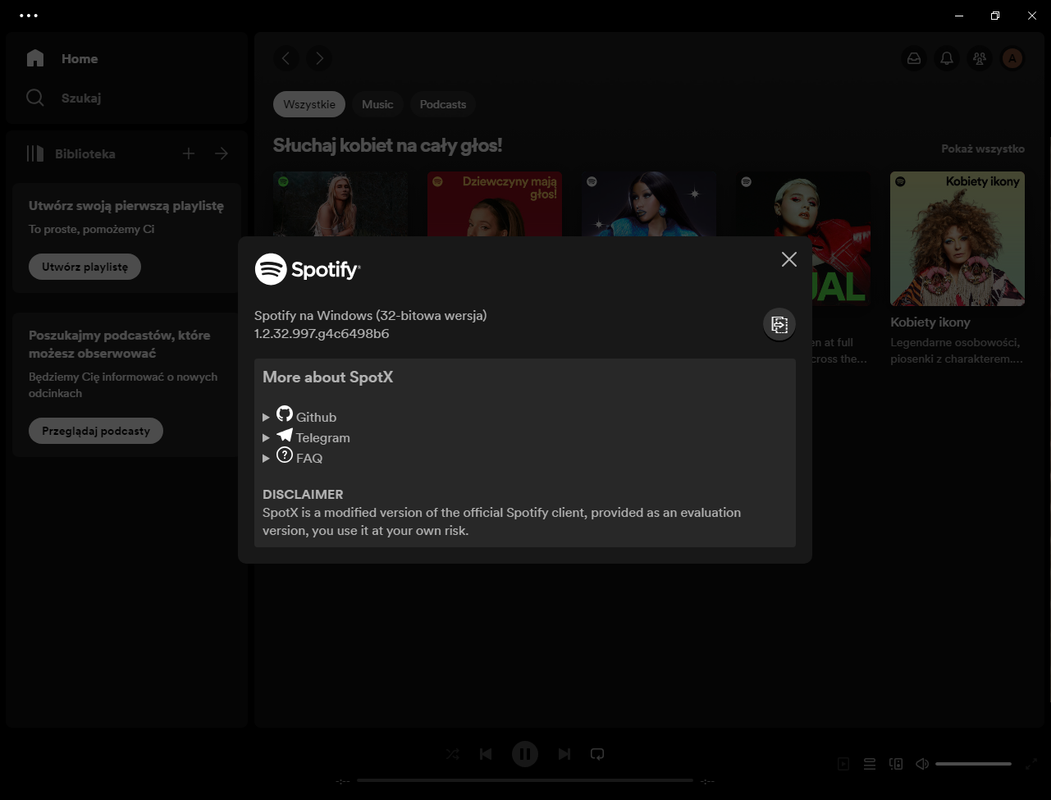Image resolution: width=1051 pixels, height=800 pixels.
Task: Toggle repeat mode
Action: point(597,754)
